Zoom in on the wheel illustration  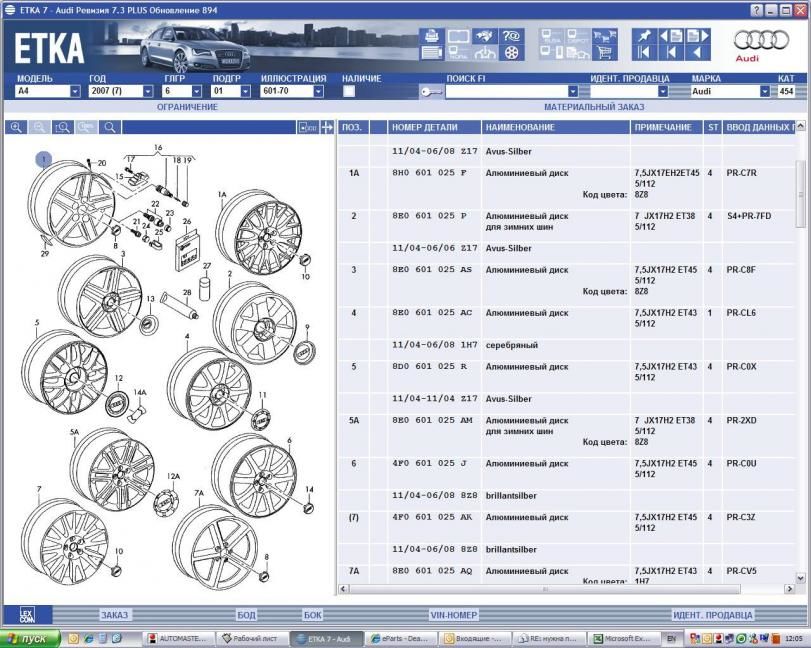click(16, 127)
